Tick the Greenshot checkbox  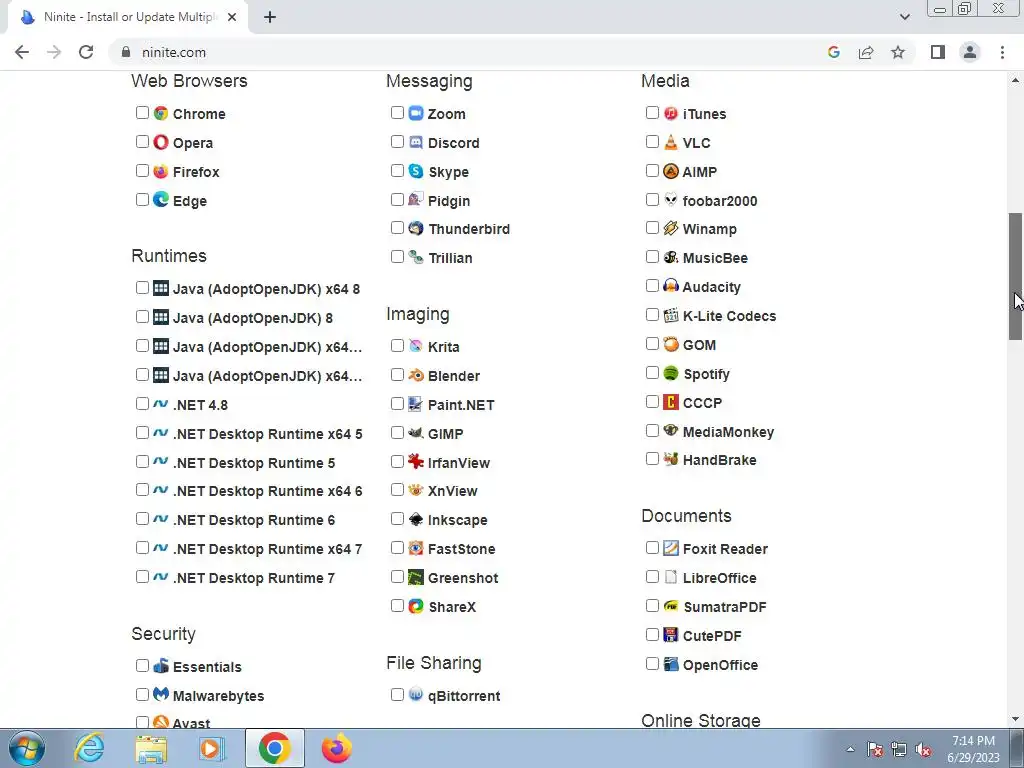[397, 577]
